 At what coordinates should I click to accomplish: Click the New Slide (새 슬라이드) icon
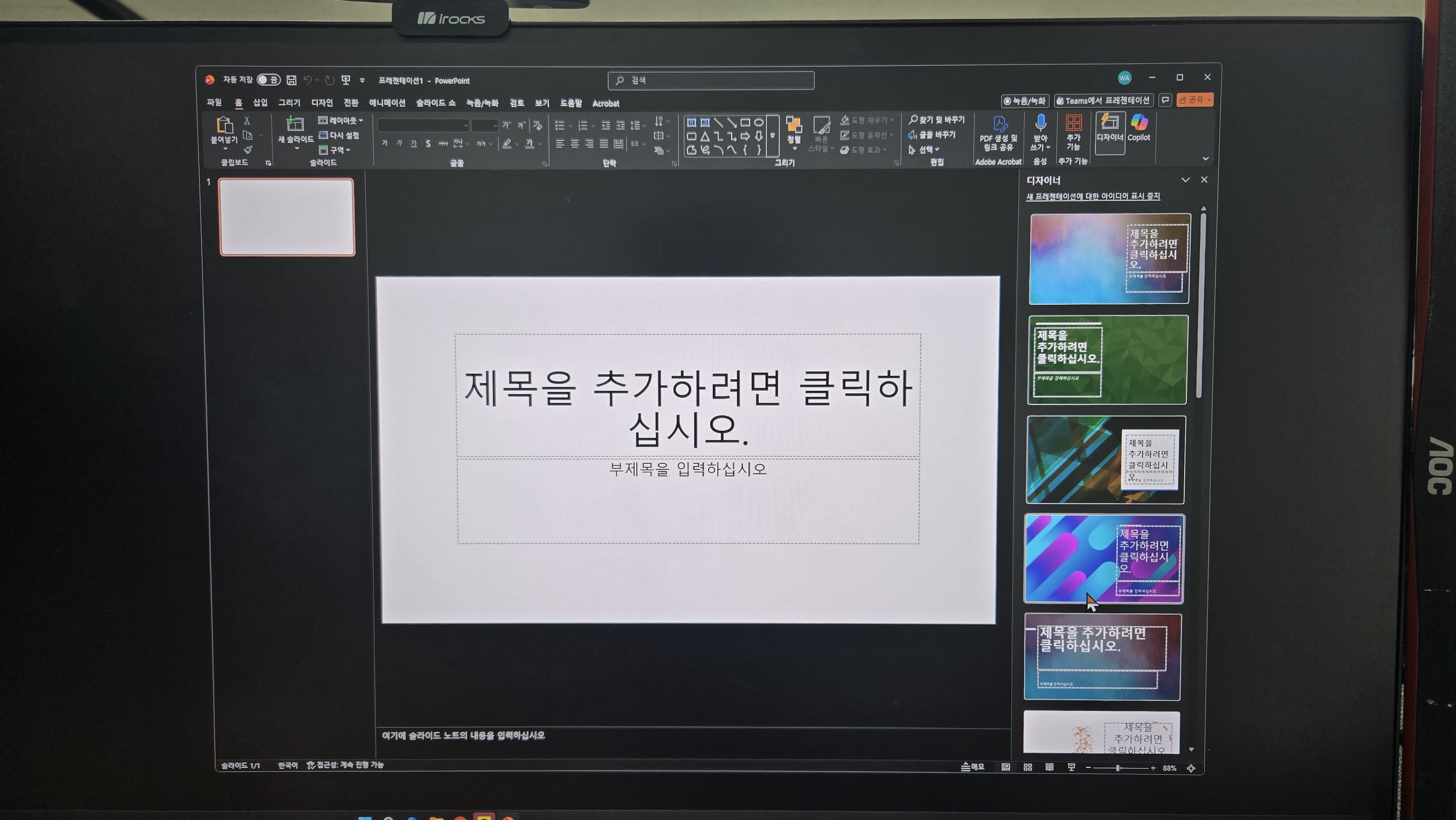pos(295,124)
